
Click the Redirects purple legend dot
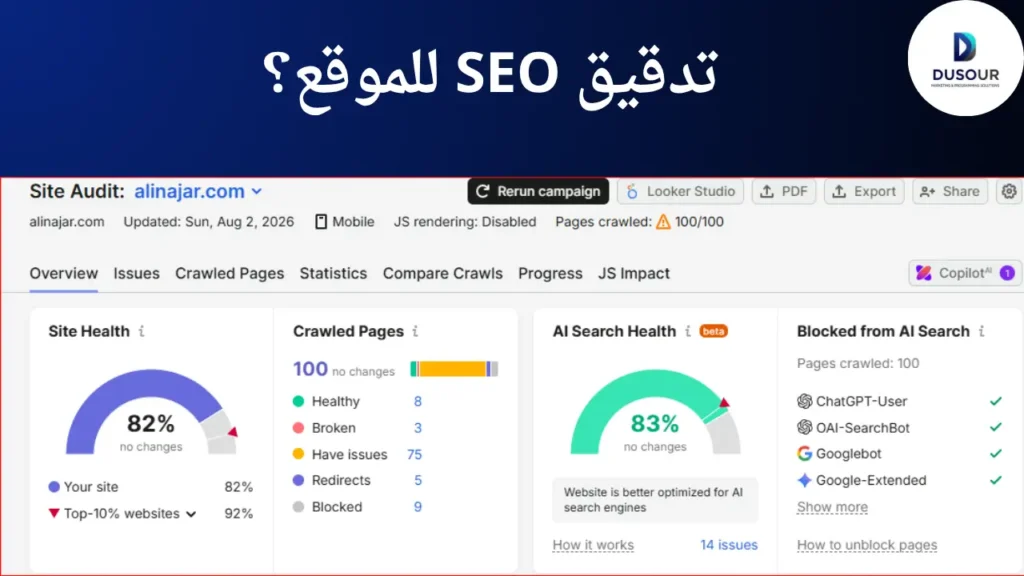[x=298, y=480]
